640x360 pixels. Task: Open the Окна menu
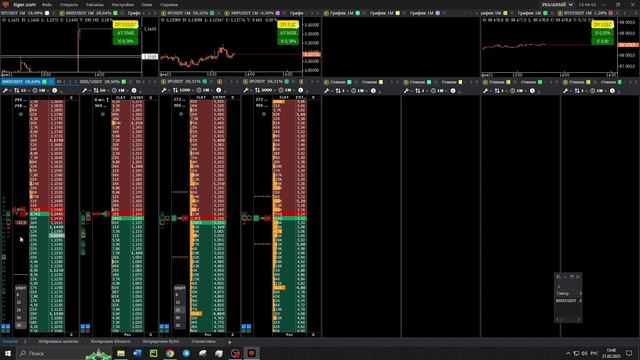pos(147,5)
